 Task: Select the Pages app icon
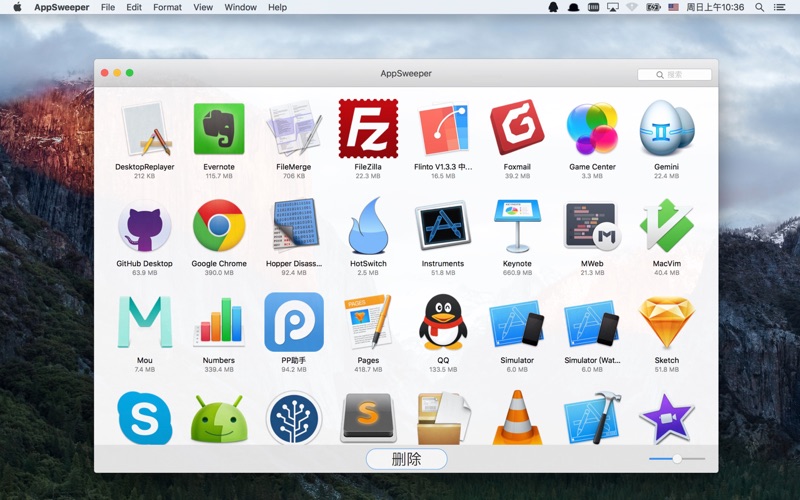point(368,322)
